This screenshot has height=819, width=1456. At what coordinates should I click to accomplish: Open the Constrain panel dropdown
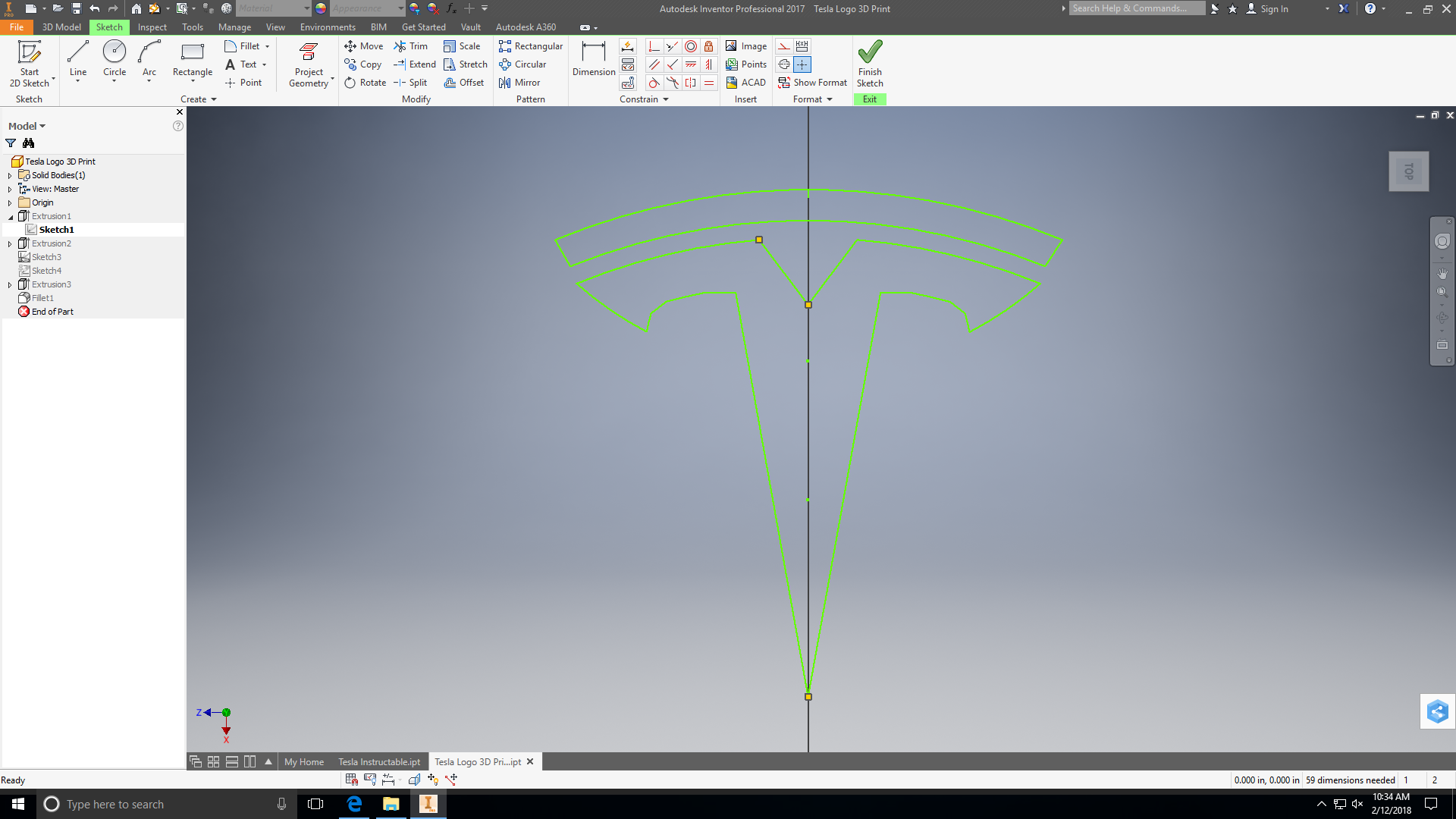point(644,99)
